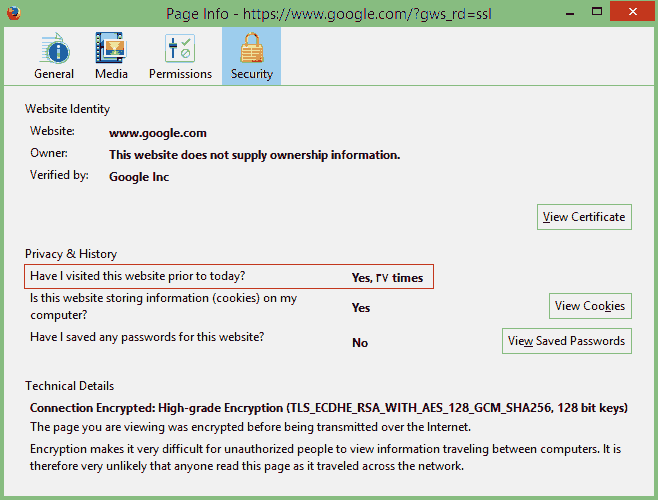Click the saved passwords 'No' value

pos(360,343)
